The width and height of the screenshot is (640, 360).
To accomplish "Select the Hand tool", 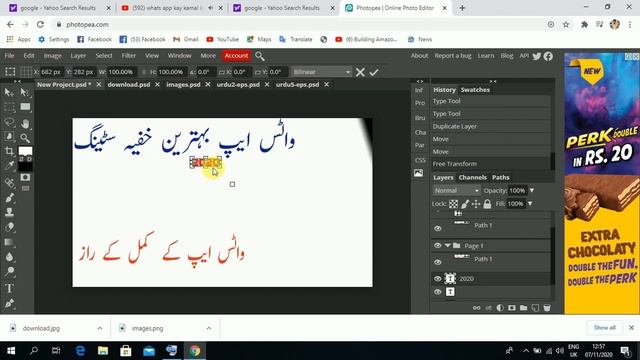I will [x=25, y=123].
